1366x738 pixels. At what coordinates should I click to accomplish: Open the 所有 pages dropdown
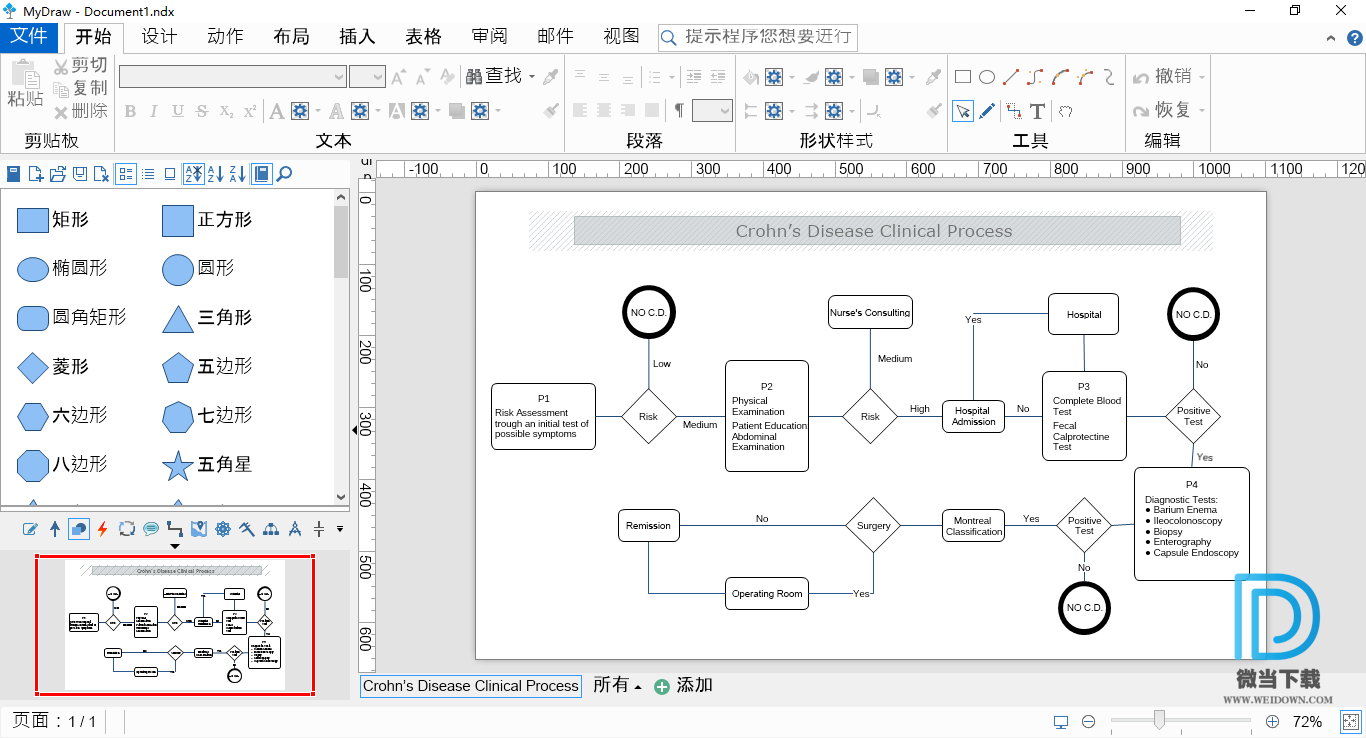(x=617, y=686)
